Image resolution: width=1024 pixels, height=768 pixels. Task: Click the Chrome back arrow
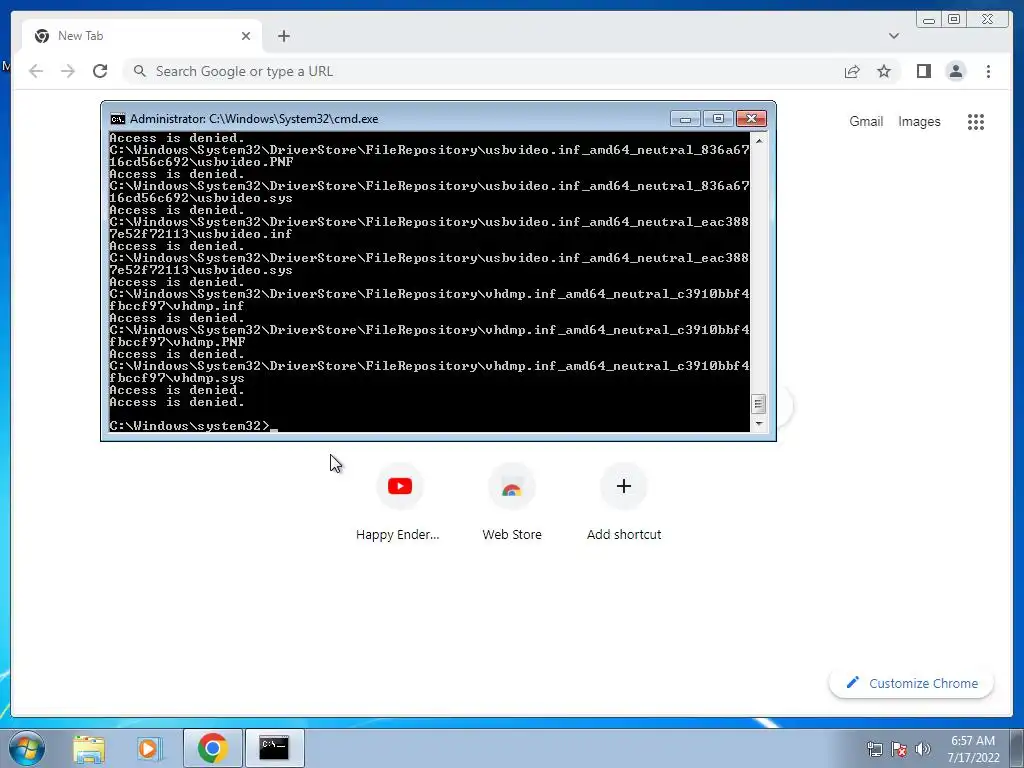(36, 71)
